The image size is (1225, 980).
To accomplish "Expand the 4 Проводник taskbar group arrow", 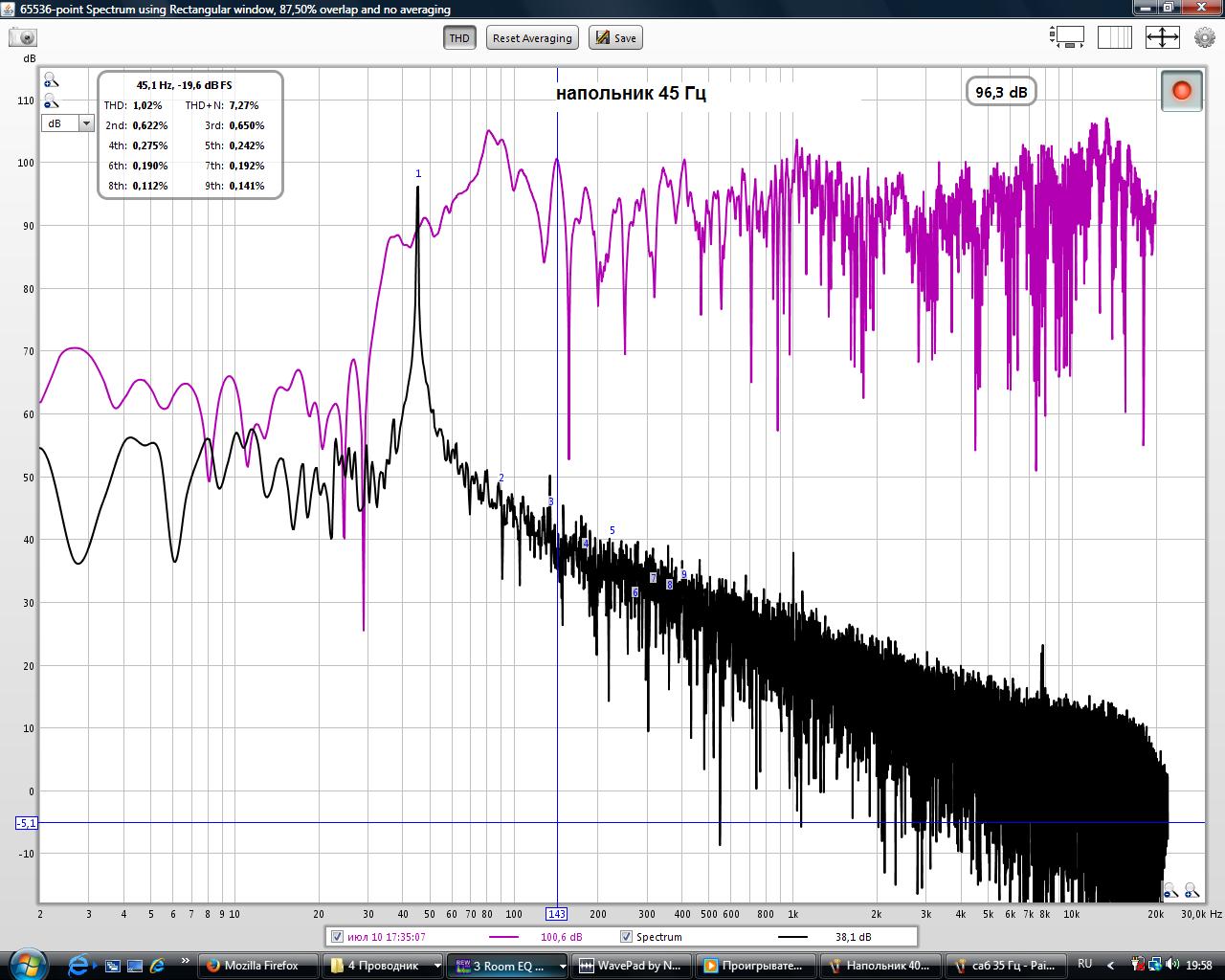I will (x=438, y=966).
